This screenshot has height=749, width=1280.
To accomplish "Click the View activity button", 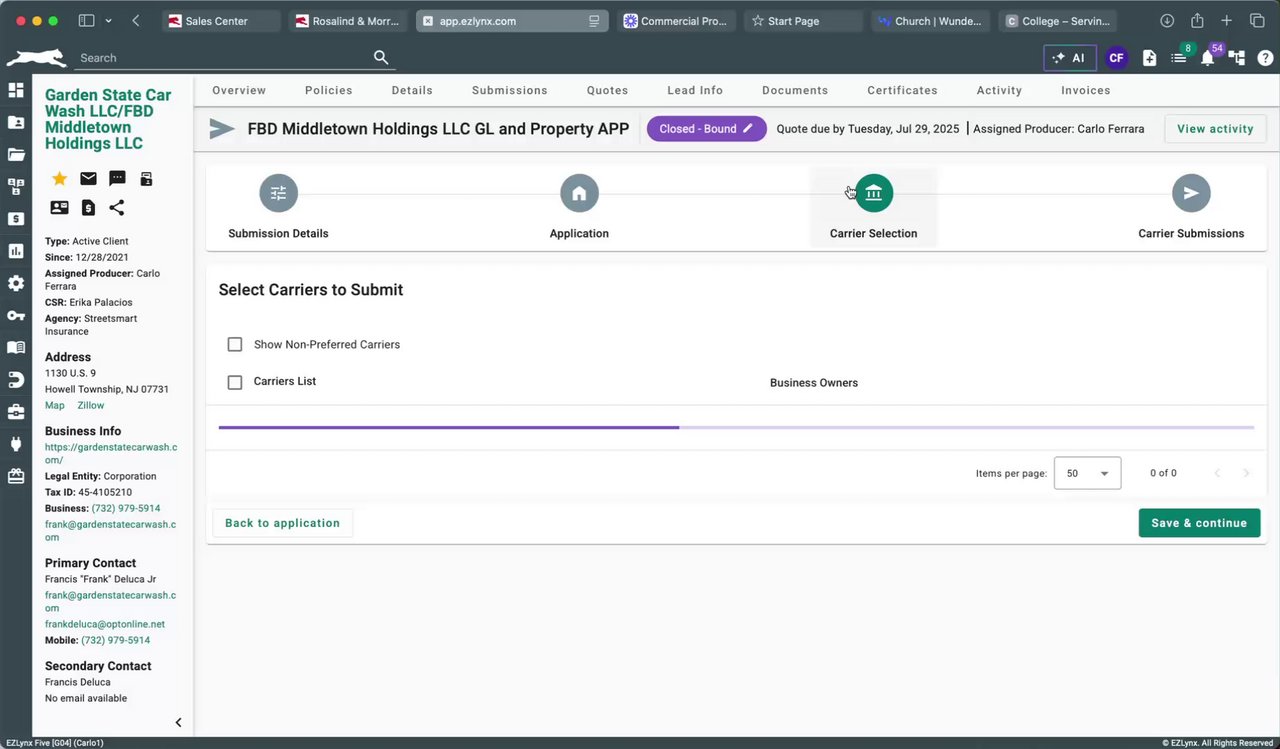I will tap(1215, 129).
